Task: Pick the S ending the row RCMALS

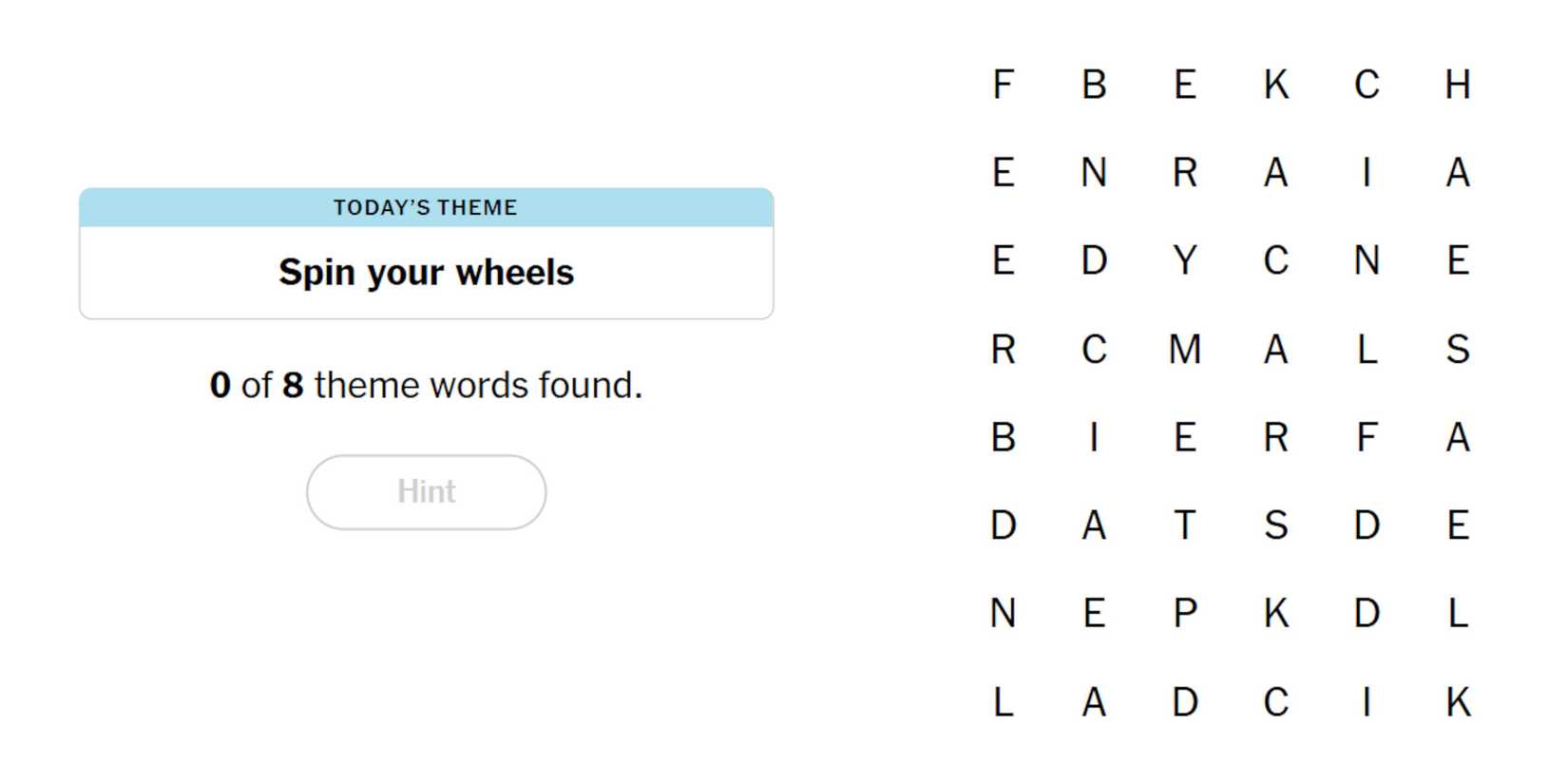Action: [x=1458, y=349]
